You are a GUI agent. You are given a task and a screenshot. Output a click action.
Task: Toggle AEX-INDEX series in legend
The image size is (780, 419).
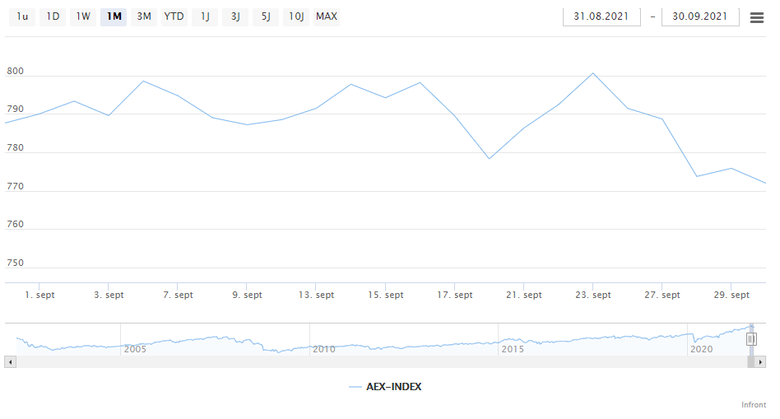pos(386,387)
